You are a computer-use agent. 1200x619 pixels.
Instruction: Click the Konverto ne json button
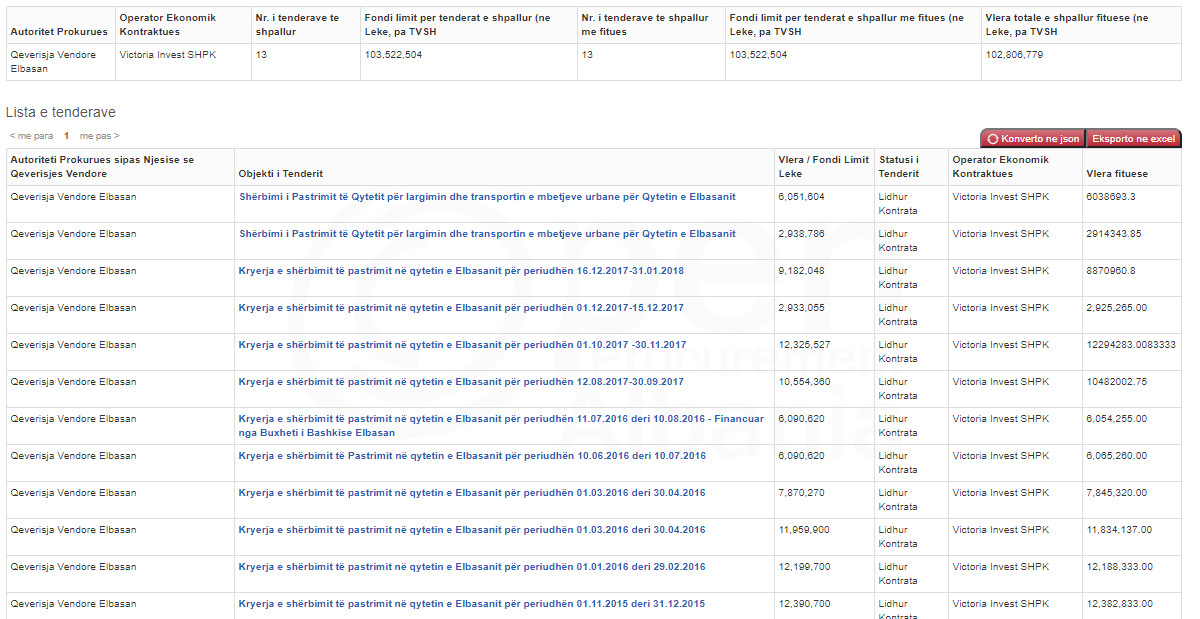(x=1032, y=139)
